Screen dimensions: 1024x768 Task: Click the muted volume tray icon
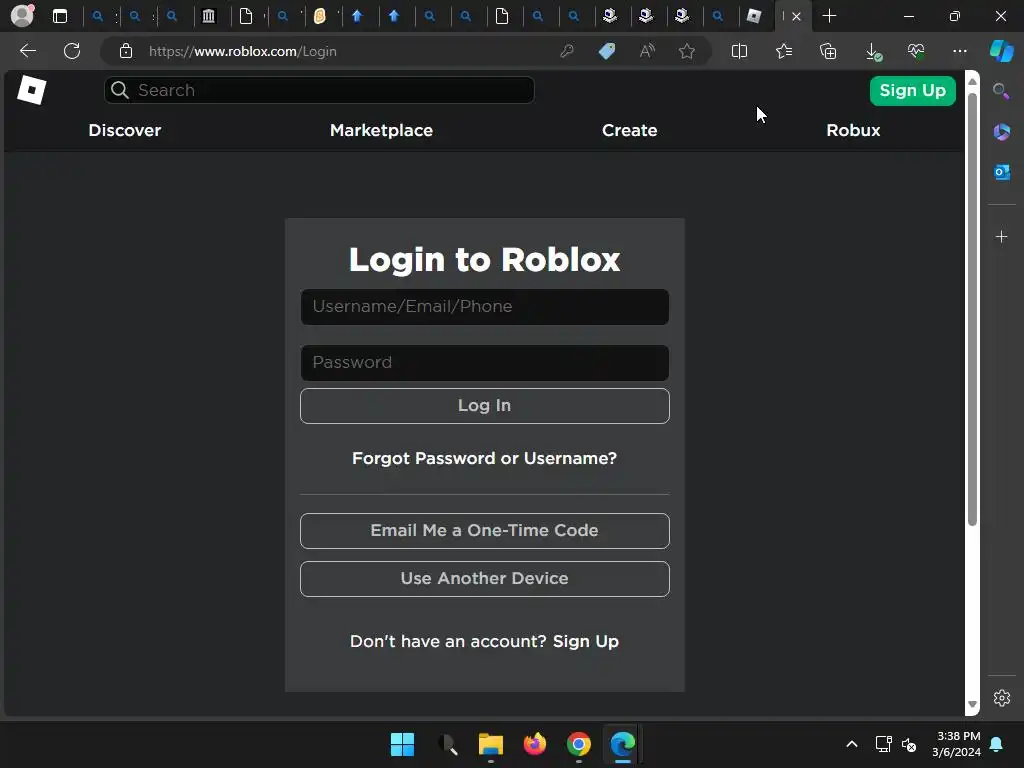pyautogui.click(x=909, y=744)
